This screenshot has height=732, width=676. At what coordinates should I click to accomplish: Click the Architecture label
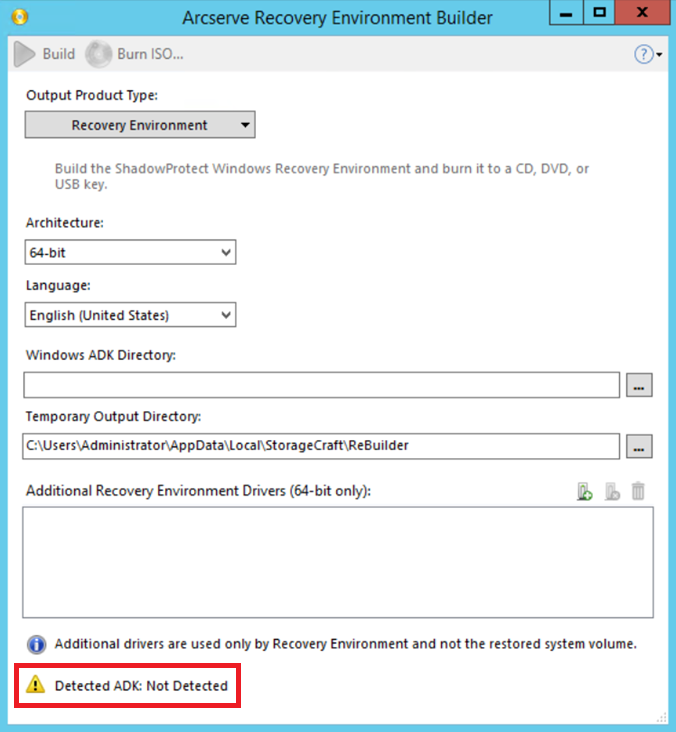pyautogui.click(x=65, y=223)
